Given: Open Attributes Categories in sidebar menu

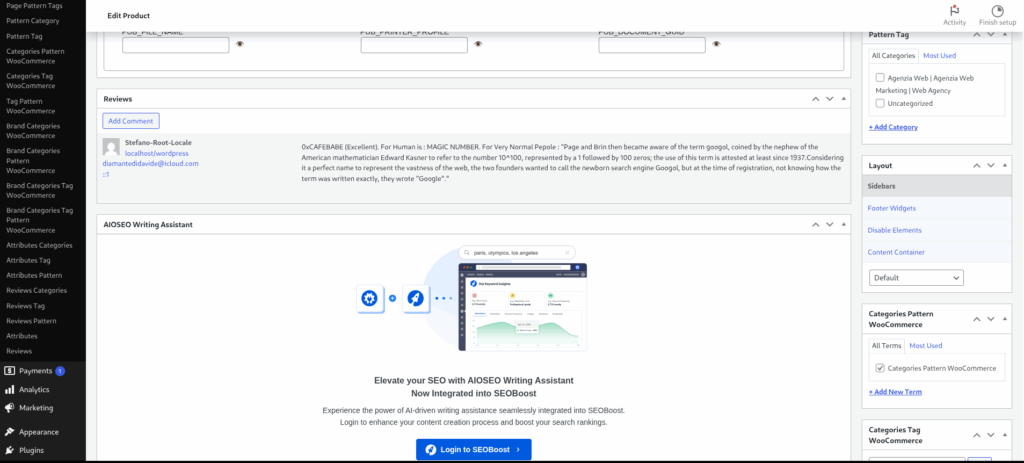Looking at the screenshot, I should tap(39, 246).
